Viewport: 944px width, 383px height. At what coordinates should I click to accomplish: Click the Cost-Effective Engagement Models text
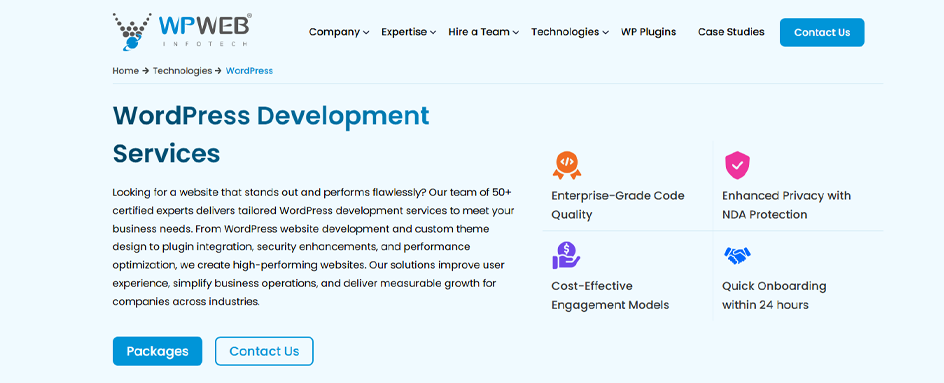[x=610, y=295]
